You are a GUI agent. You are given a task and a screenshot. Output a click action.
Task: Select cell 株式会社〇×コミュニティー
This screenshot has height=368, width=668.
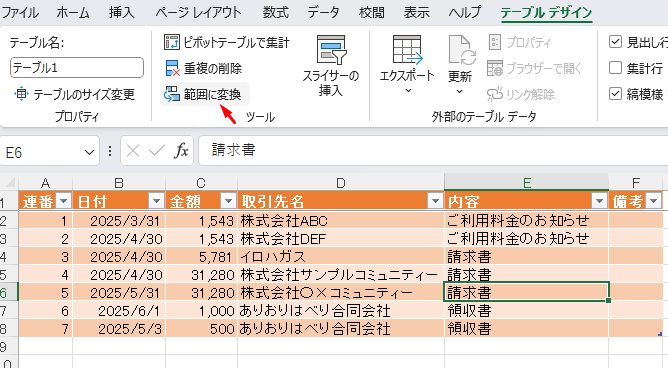point(341,293)
